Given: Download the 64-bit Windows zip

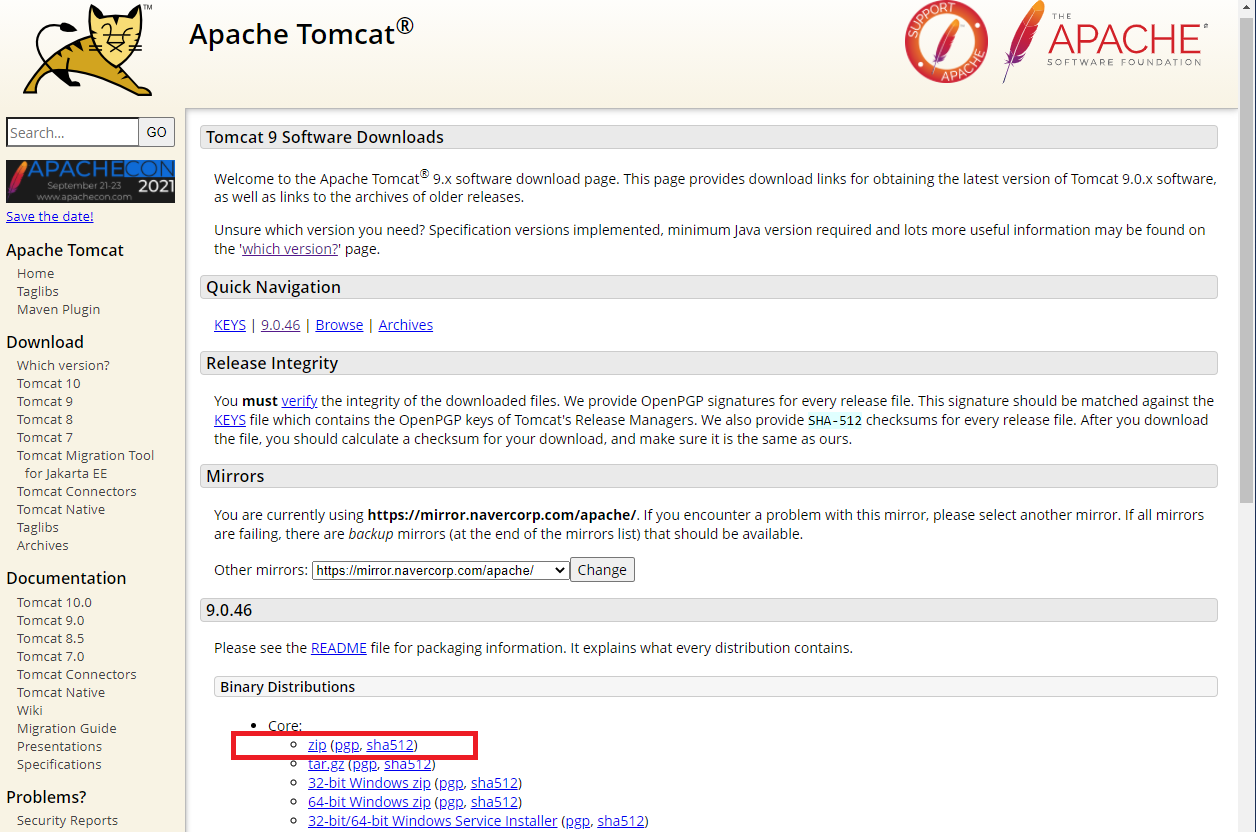Looking at the screenshot, I should pyautogui.click(x=369, y=802).
